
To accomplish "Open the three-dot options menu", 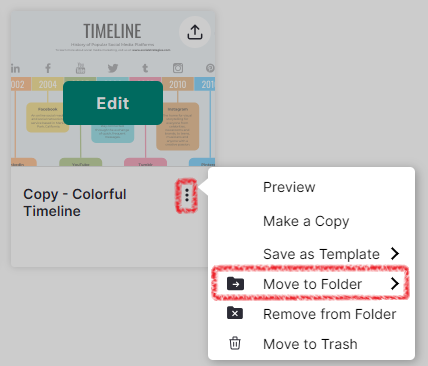I will 187,195.
